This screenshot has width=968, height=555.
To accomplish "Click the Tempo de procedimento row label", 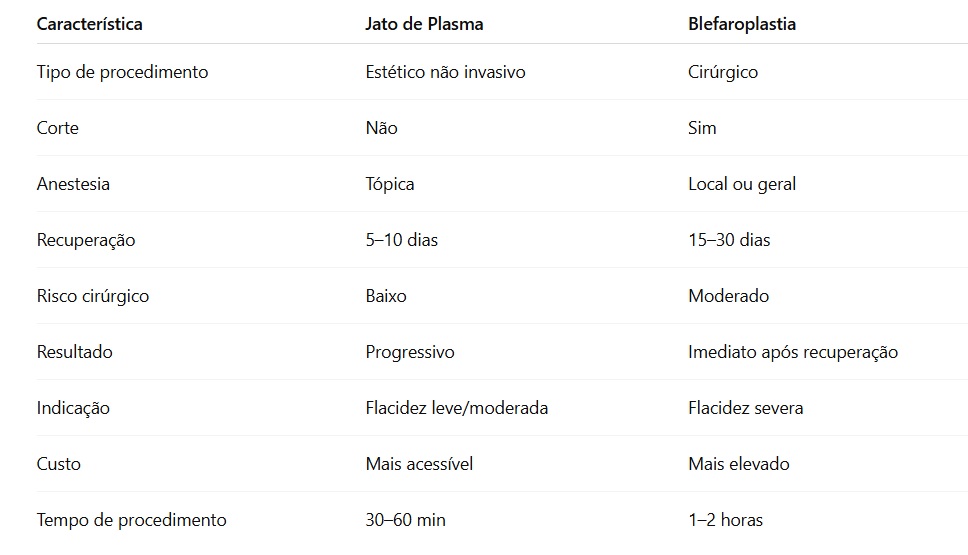I will click(131, 520).
